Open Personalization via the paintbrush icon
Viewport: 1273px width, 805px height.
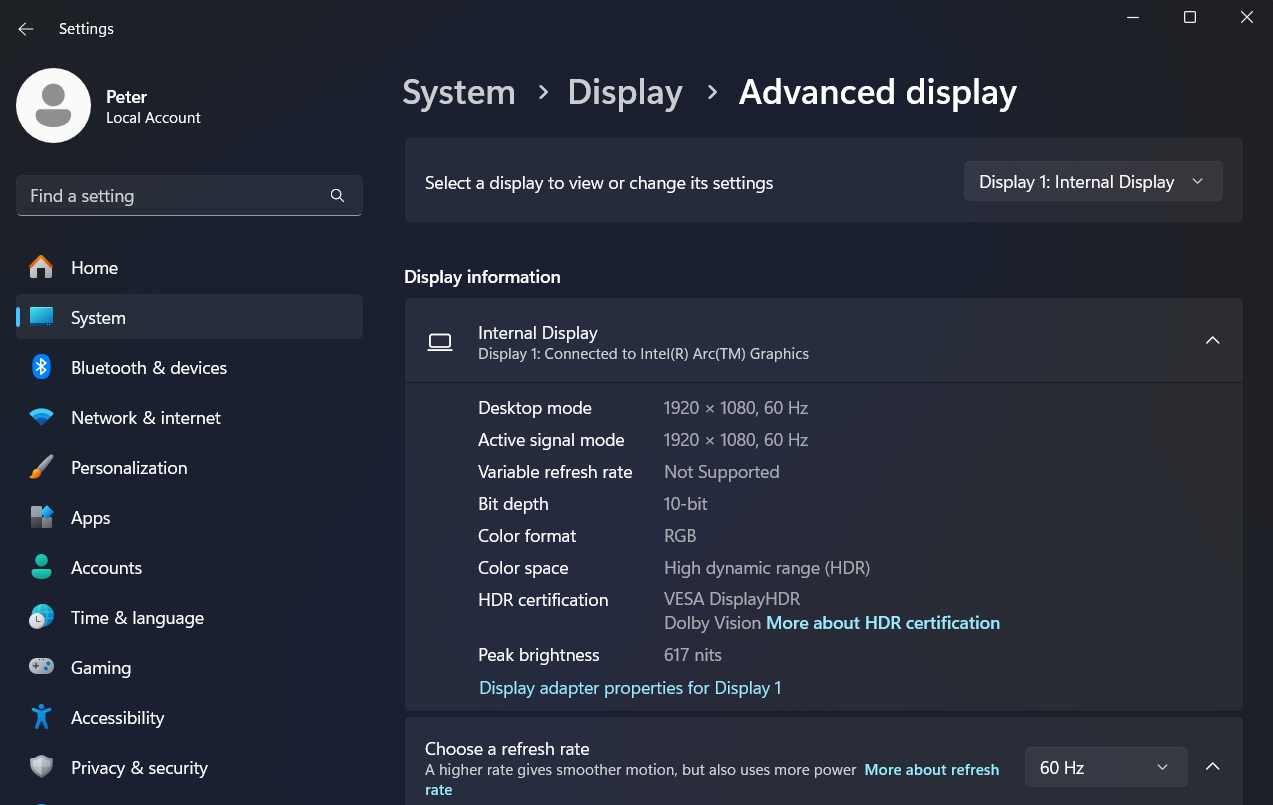point(41,467)
